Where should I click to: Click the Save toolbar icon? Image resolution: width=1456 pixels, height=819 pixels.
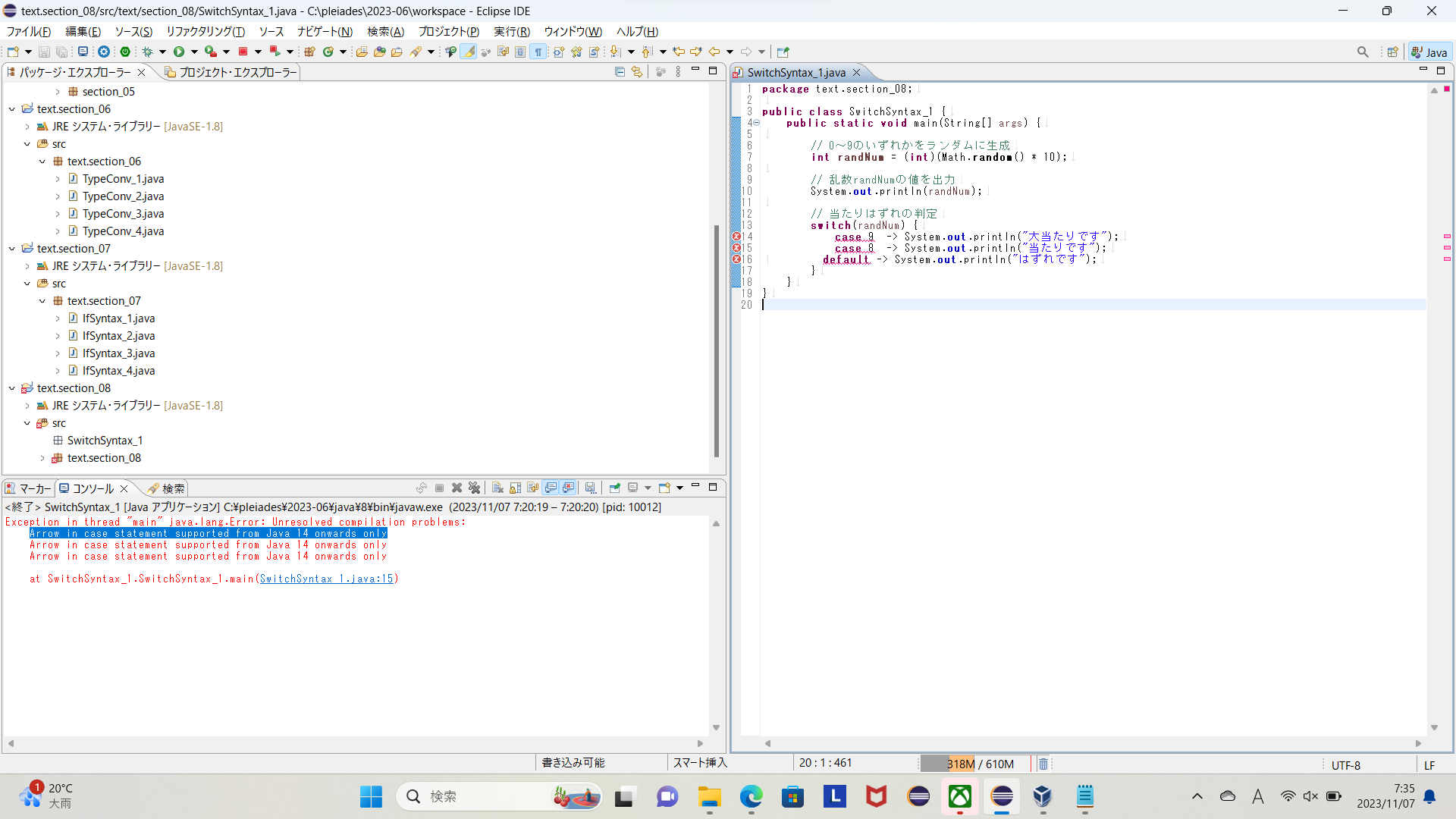44,52
